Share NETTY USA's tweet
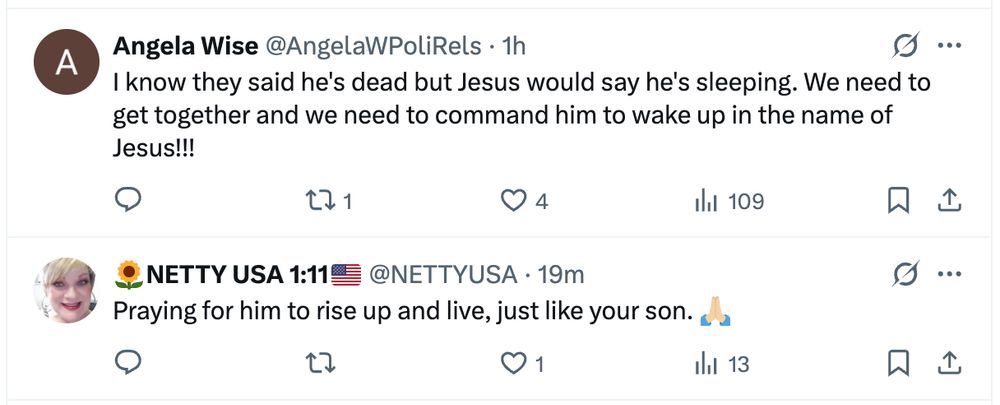 [947, 363]
